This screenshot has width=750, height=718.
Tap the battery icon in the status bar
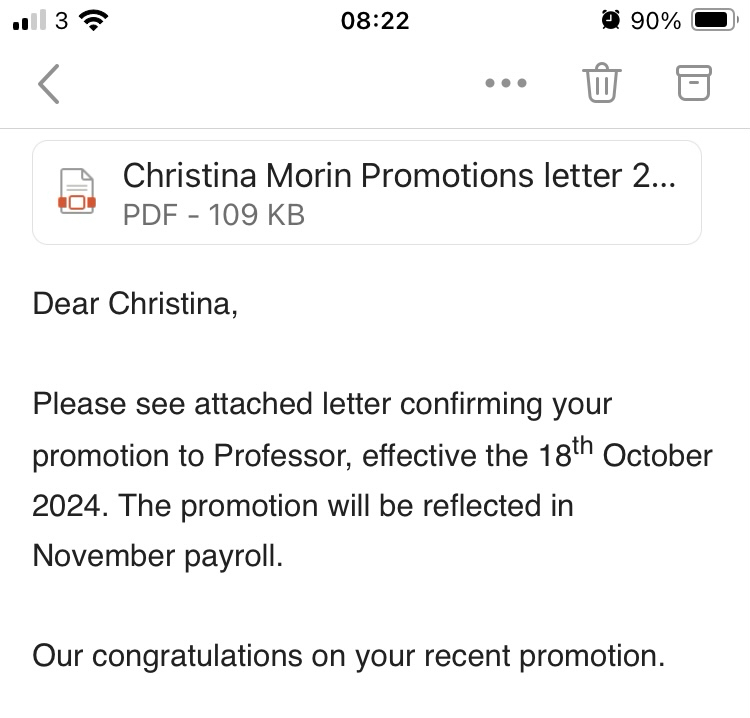coord(714,21)
